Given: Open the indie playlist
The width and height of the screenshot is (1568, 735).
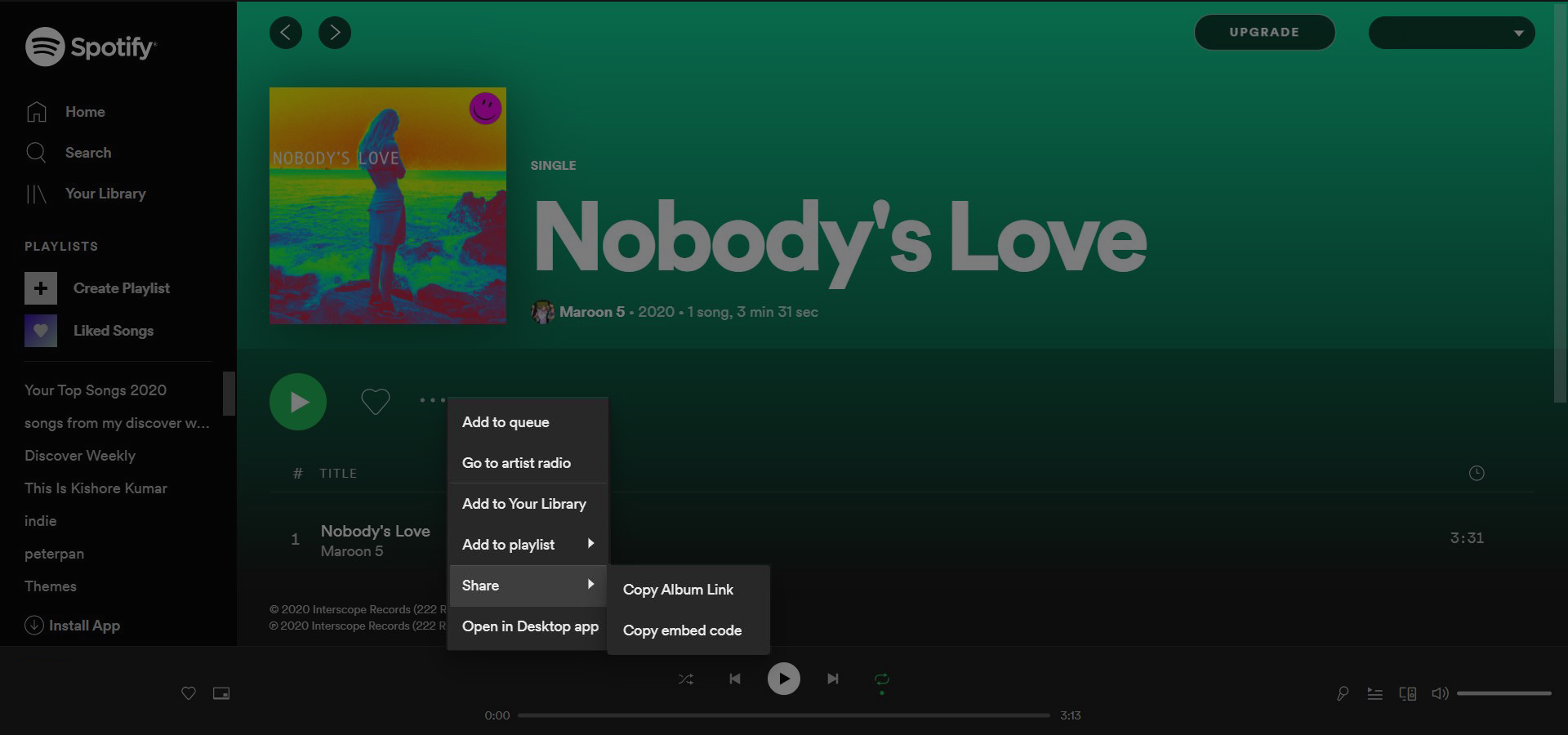Looking at the screenshot, I should (41, 521).
